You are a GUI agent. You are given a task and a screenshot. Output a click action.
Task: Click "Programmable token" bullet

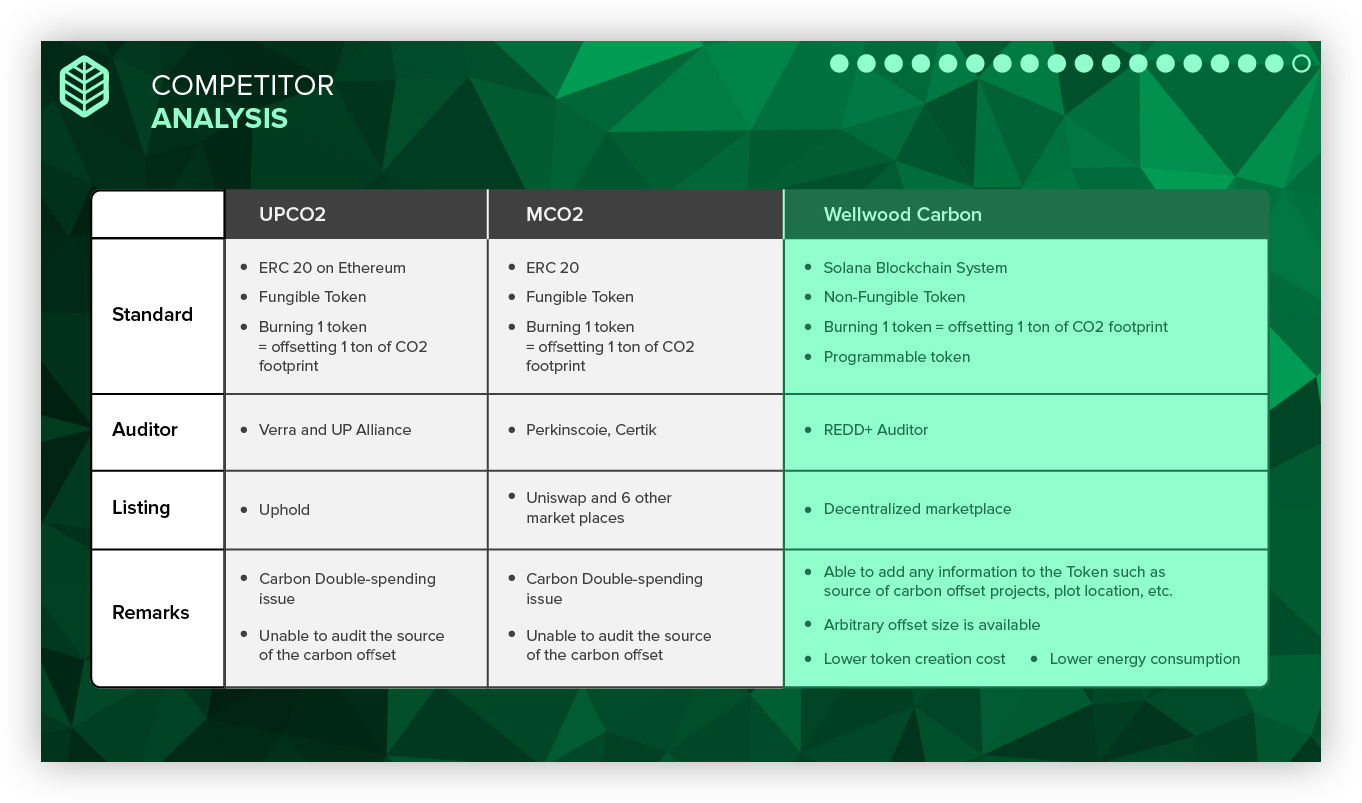897,357
